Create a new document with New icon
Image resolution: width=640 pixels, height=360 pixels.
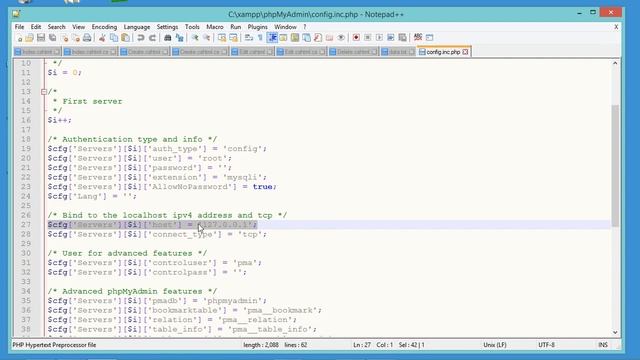tap(19, 38)
